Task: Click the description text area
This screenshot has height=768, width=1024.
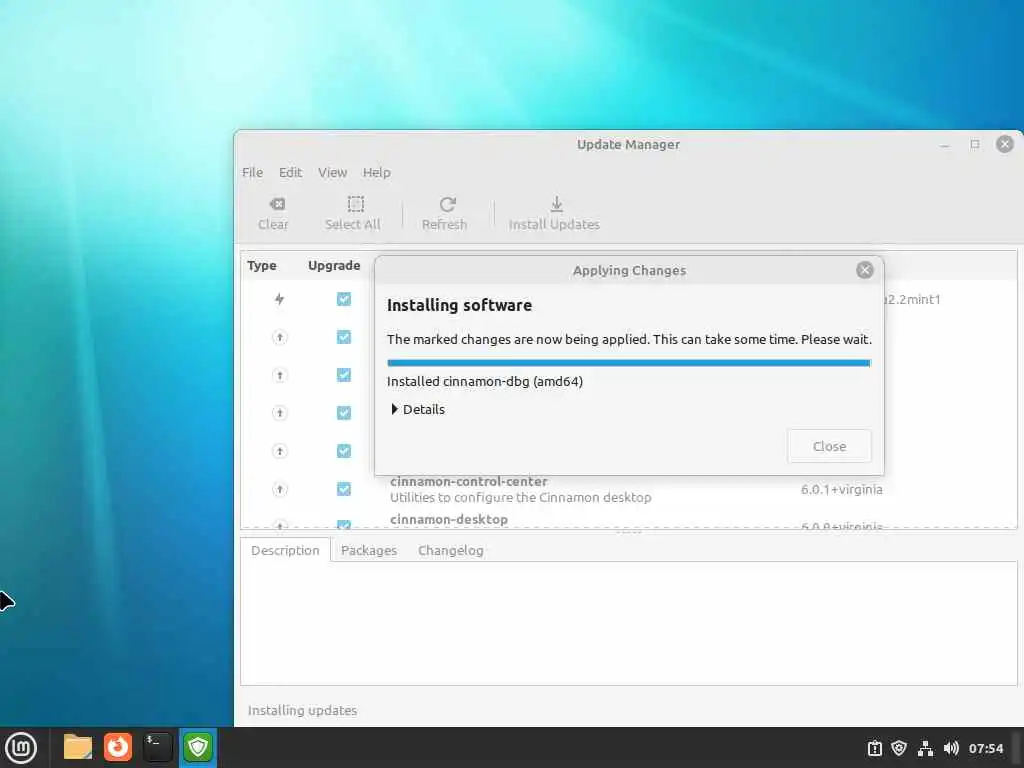Action: (x=628, y=623)
